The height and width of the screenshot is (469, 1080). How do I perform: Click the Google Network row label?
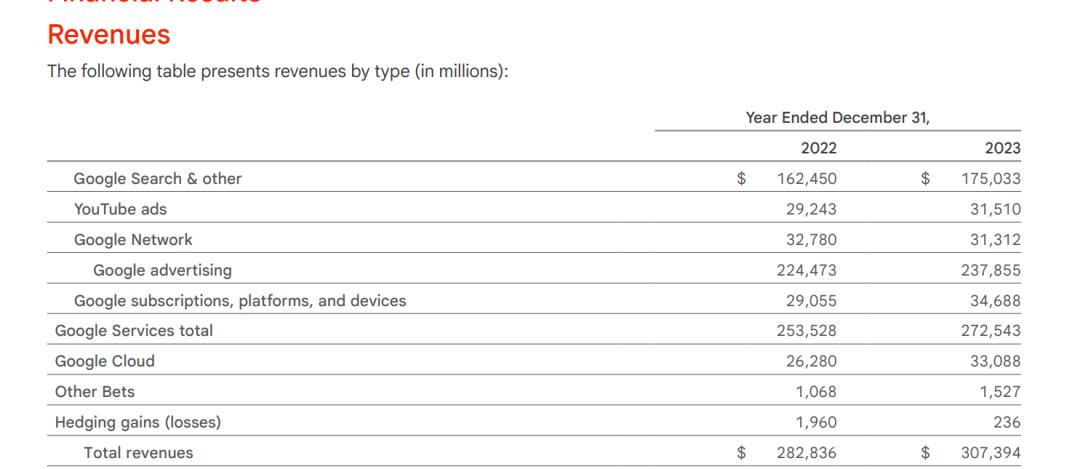tap(133, 239)
